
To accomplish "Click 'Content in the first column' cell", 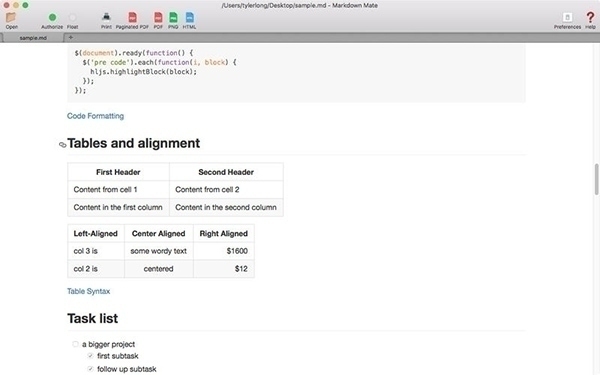I will [x=118, y=207].
